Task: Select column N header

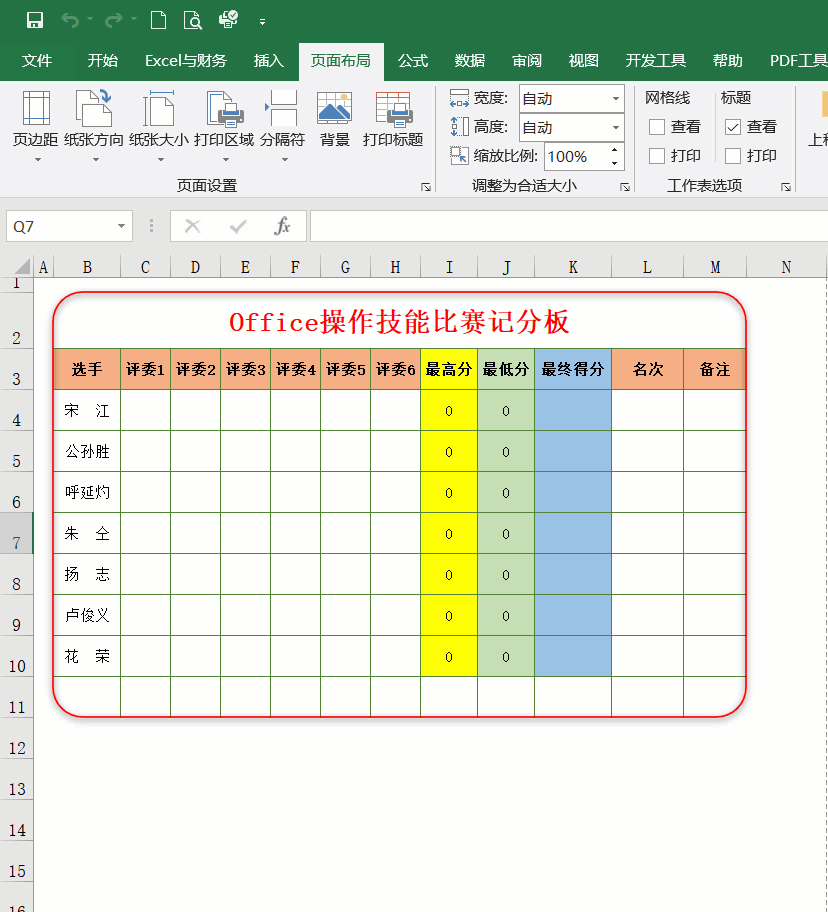Action: [x=786, y=267]
